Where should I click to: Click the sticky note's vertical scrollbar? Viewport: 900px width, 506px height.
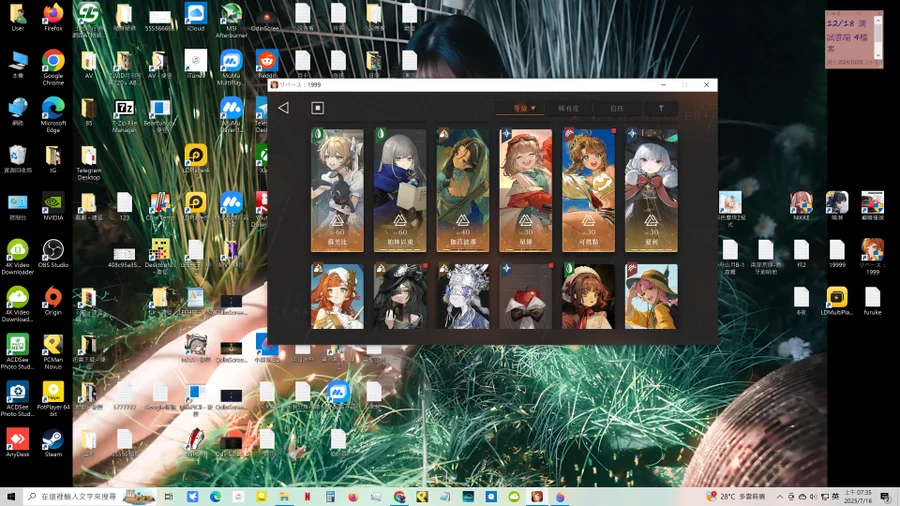[878, 38]
